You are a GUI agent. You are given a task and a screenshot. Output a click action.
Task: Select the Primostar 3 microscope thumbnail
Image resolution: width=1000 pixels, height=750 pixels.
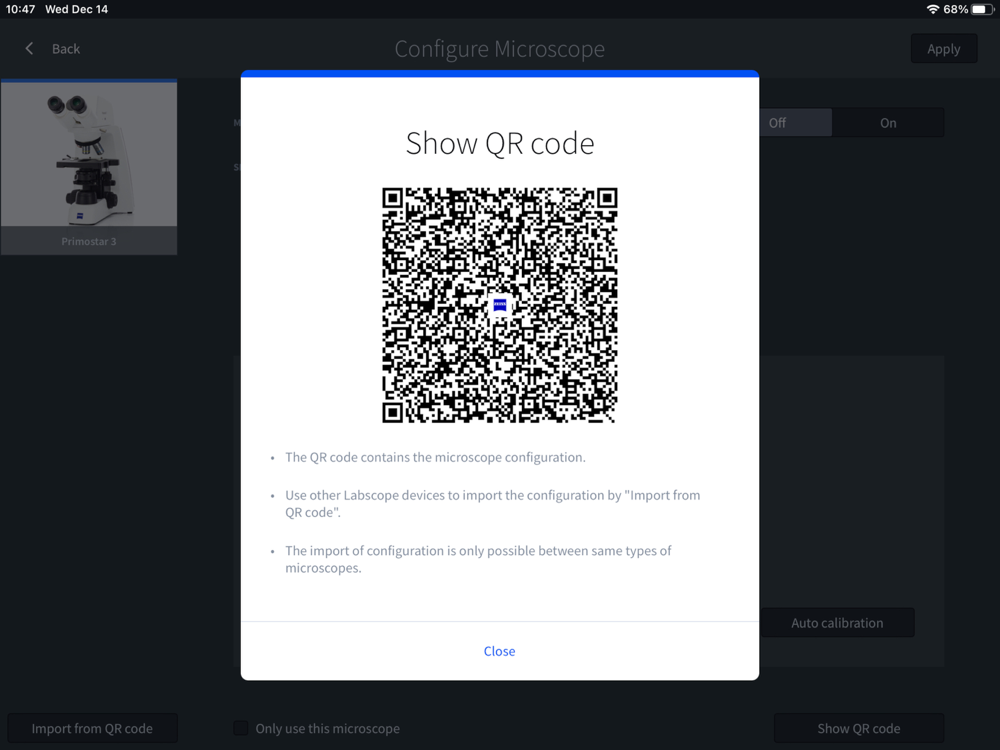(89, 167)
